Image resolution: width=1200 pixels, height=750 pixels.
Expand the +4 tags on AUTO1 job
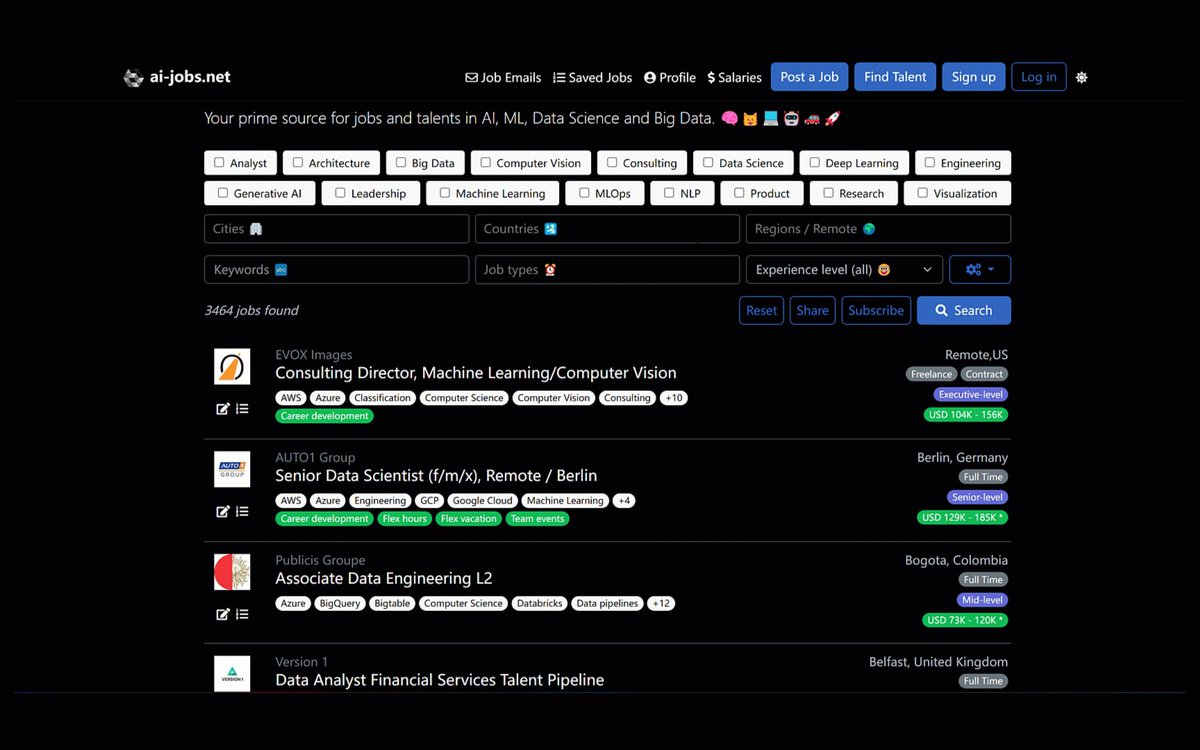coord(624,501)
